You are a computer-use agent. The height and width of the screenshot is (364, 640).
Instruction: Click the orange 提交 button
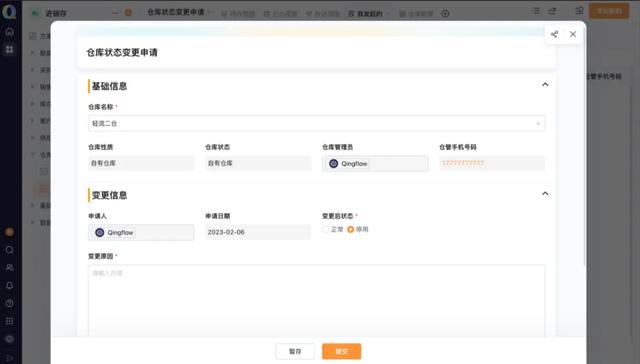(x=342, y=351)
